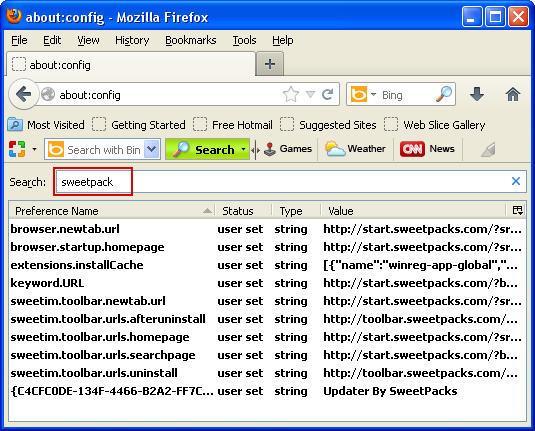This screenshot has width=535, height=431.
Task: Open the Tools menu
Action: (x=244, y=40)
